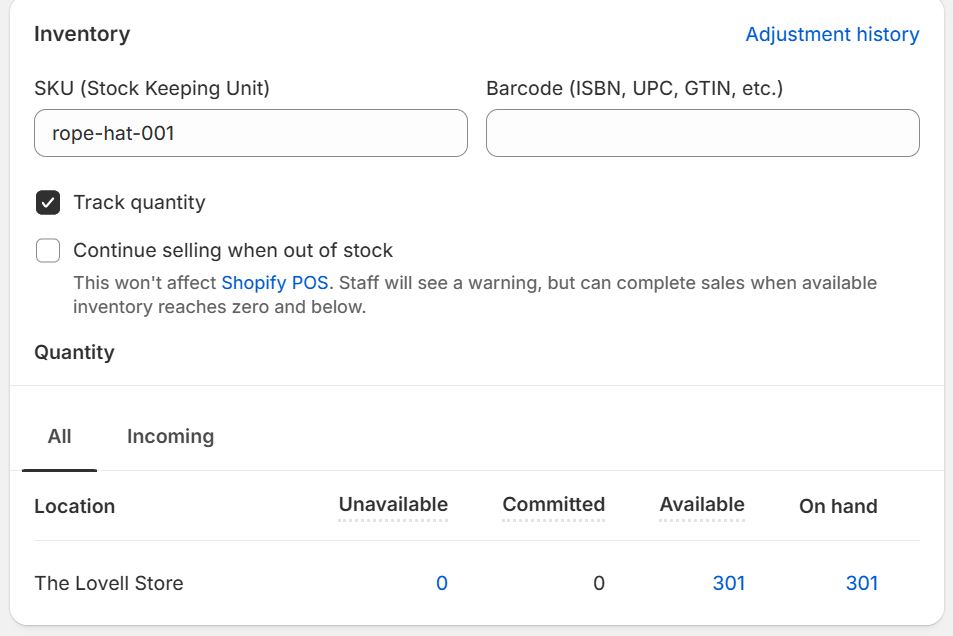Viewport: 953px width, 636px height.
Task: Edit the On hand quantity value 301
Action: (x=861, y=583)
